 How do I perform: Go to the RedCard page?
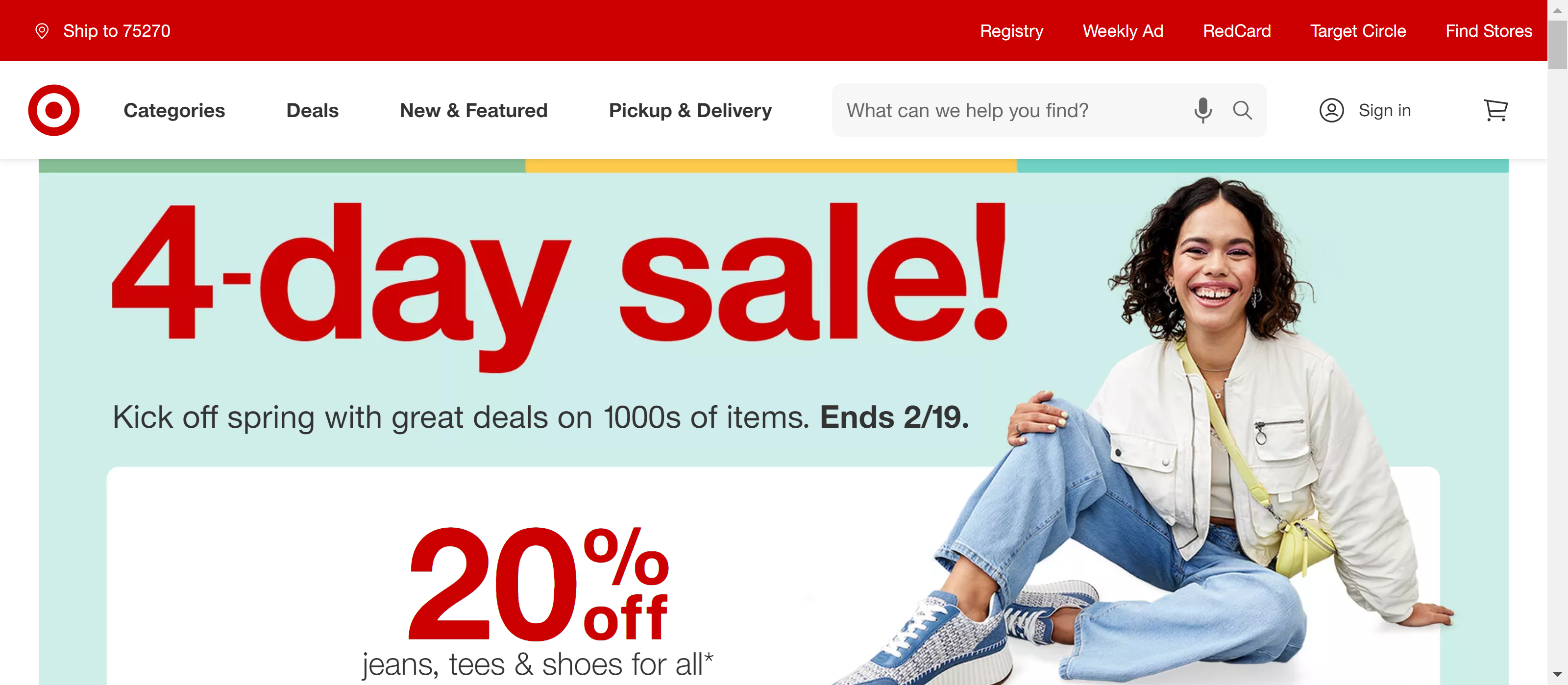pyautogui.click(x=1237, y=31)
